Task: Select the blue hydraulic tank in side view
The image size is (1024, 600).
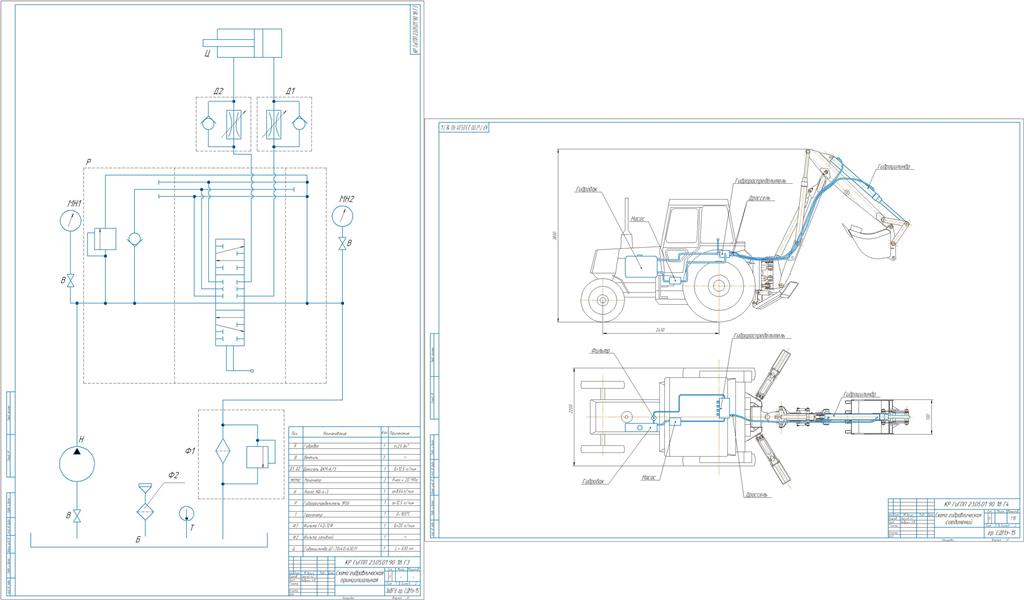Action: 641,266
